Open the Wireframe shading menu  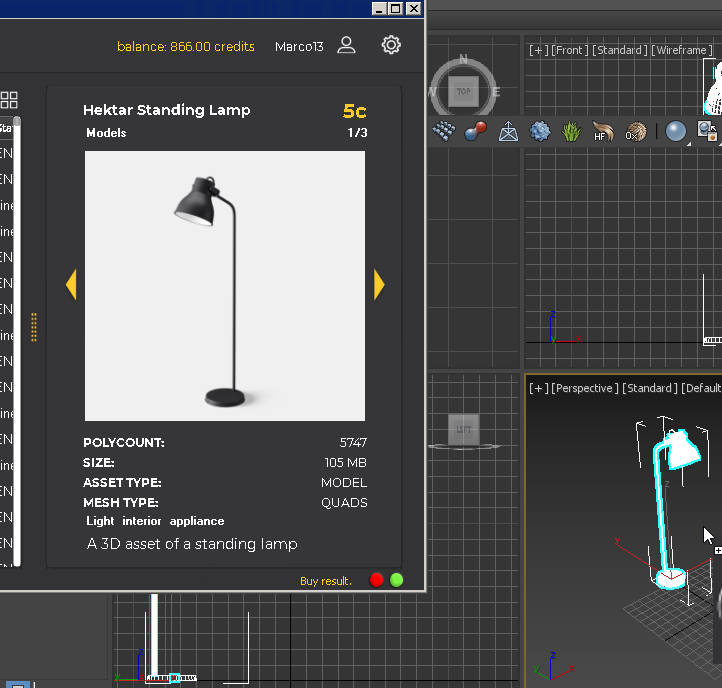point(681,50)
